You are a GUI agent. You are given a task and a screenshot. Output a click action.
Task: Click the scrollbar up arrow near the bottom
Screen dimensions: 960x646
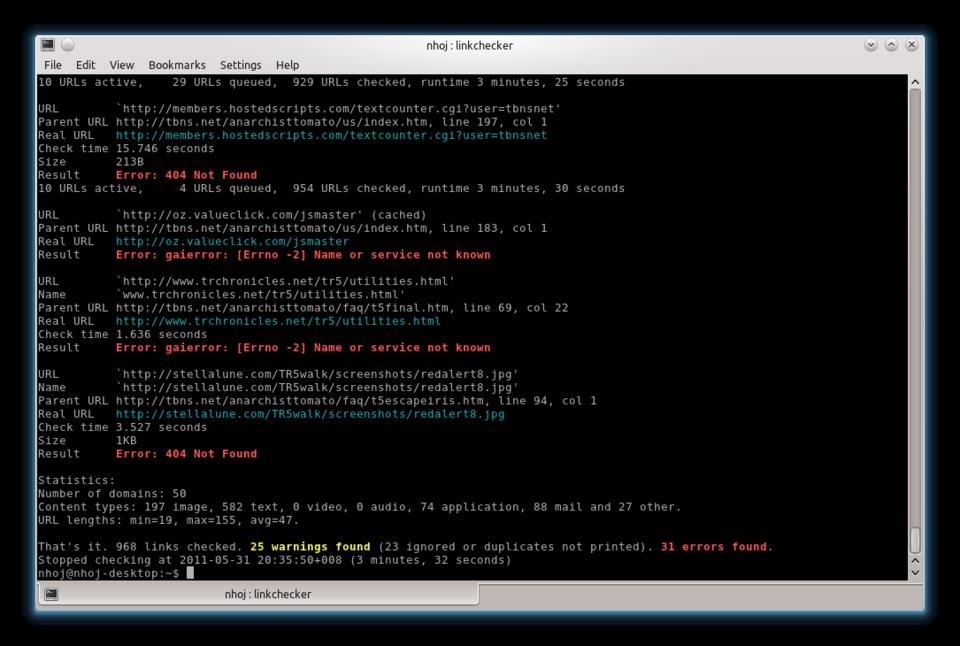point(915,561)
